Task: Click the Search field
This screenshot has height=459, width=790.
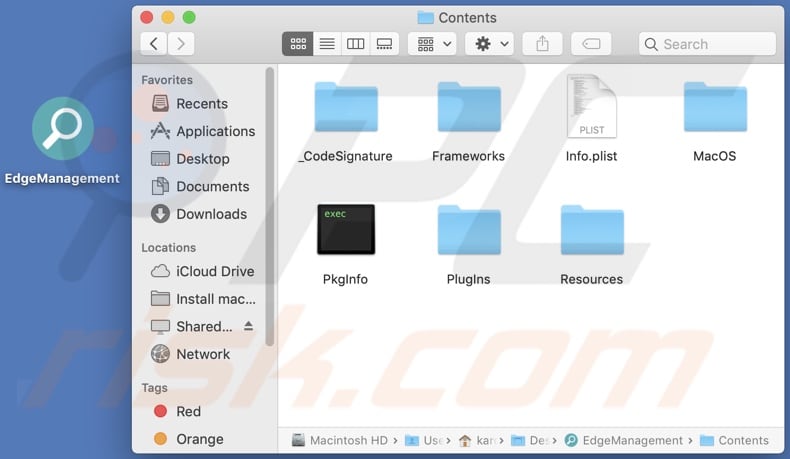Action: (x=707, y=44)
